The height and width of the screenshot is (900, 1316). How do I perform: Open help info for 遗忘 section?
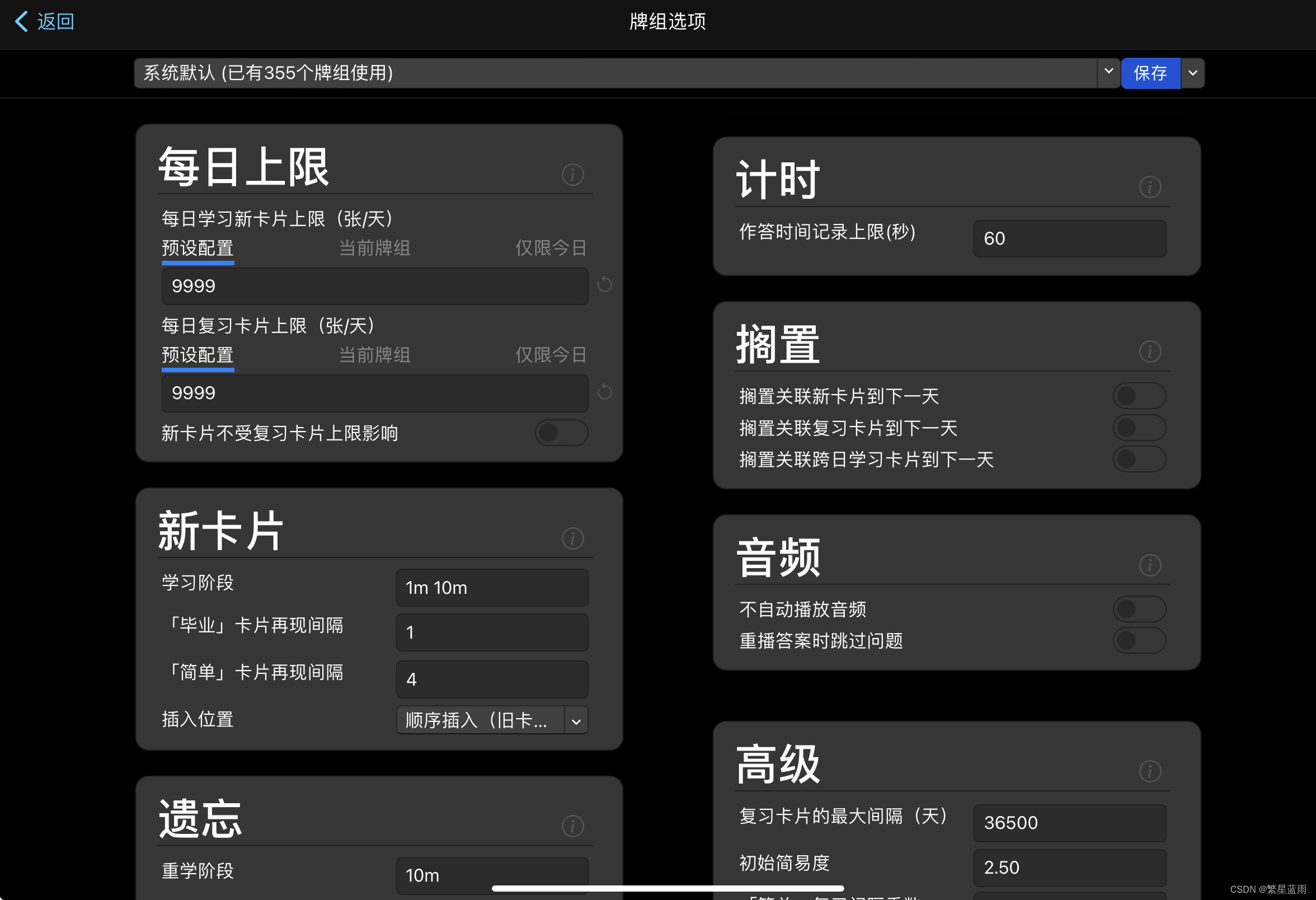tap(572, 826)
